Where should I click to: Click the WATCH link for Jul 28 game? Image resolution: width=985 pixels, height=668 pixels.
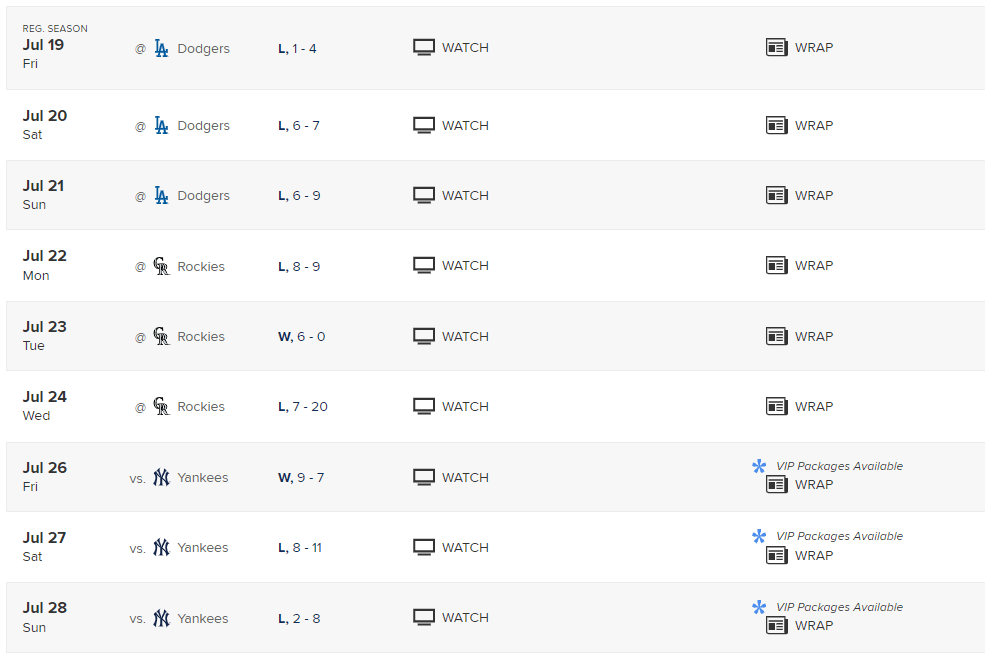pos(465,618)
